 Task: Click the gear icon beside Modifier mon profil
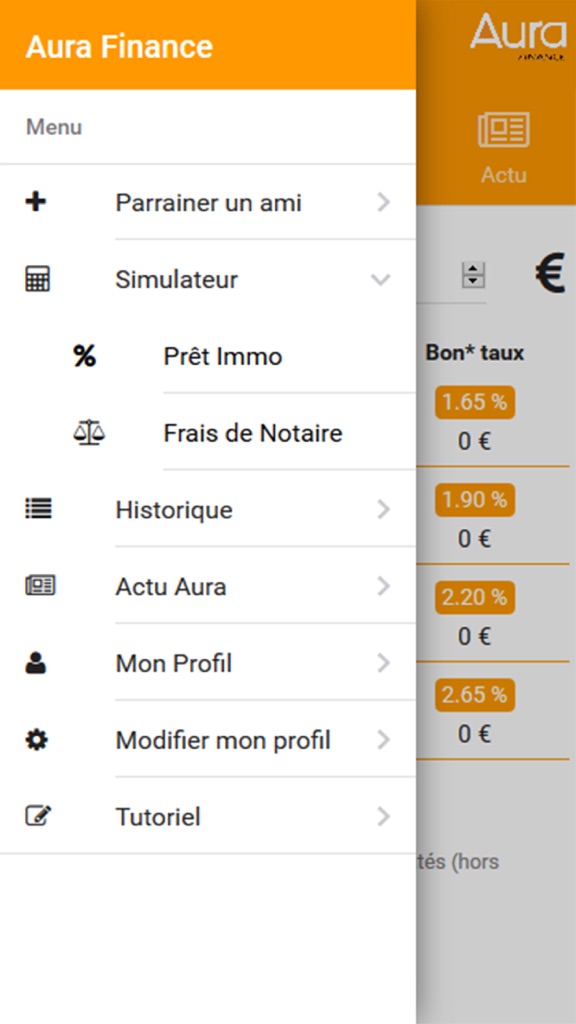coord(37,740)
